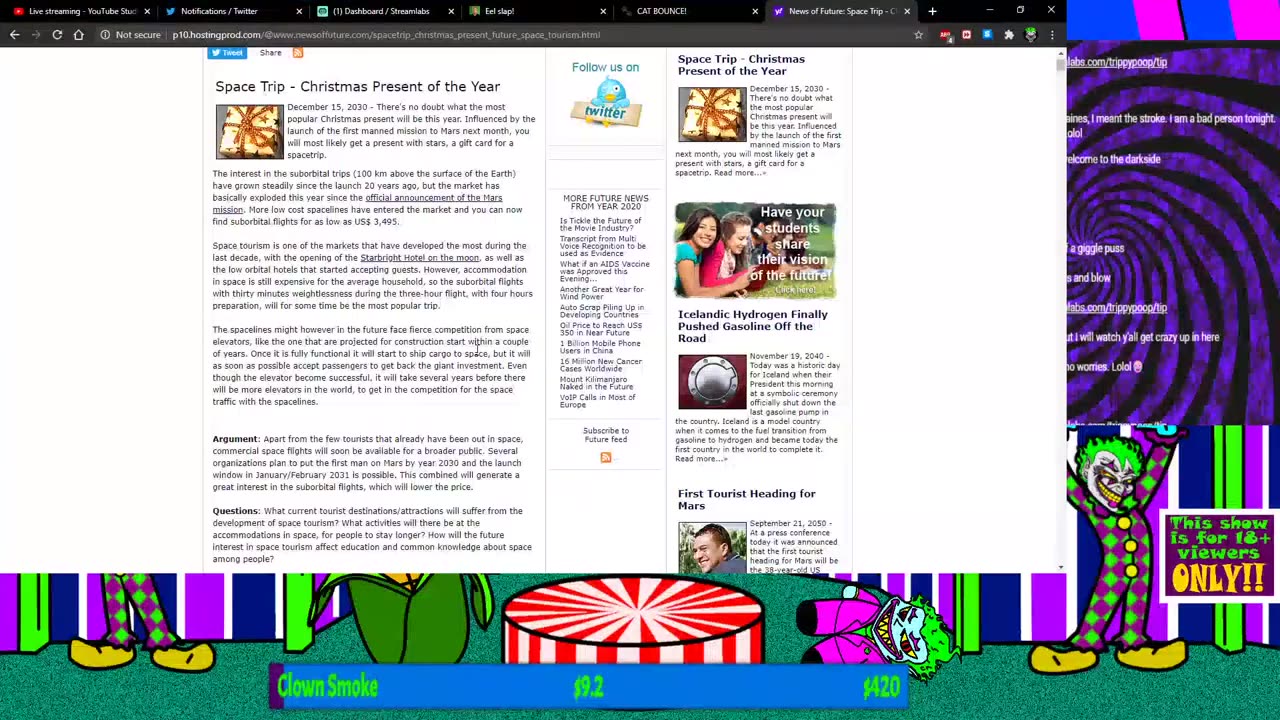Close the News of Future tab
This screenshot has height=720, width=1280.
click(906, 11)
